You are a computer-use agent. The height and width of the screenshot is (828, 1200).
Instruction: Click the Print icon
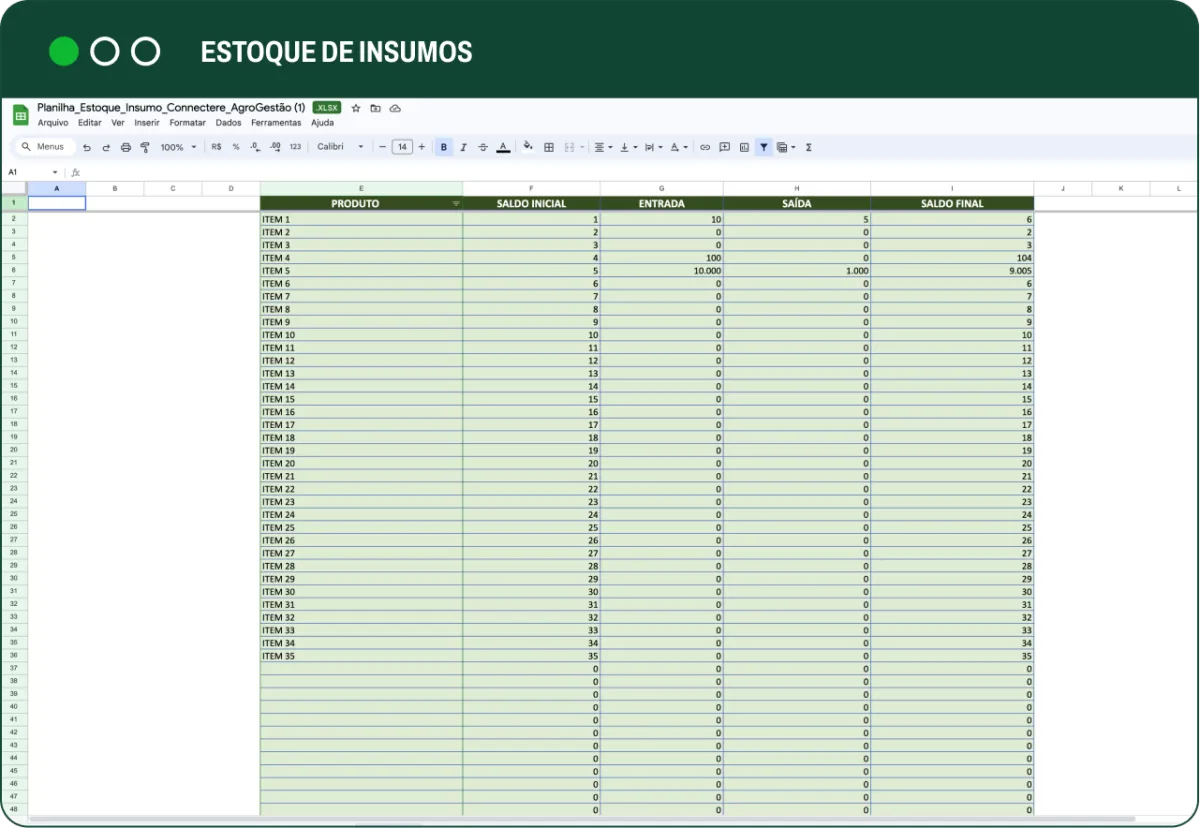125,147
